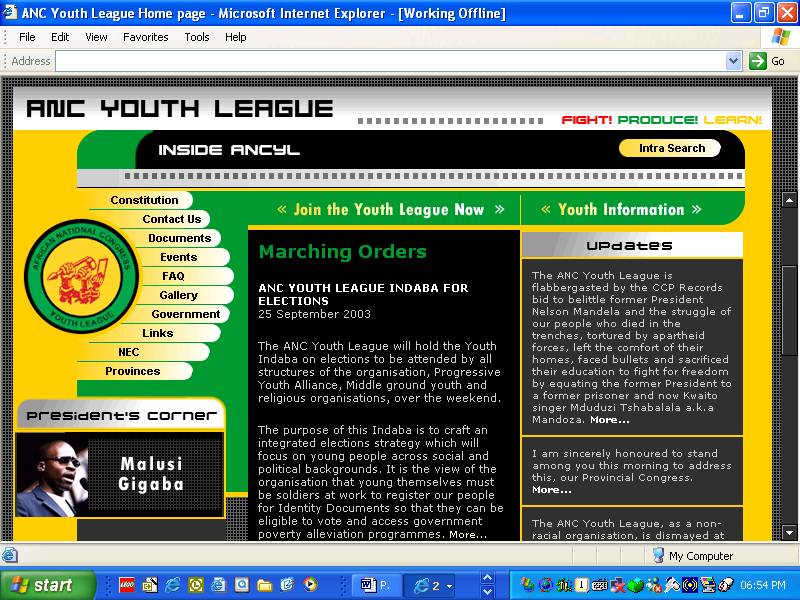Click More after the Mandoza update
Viewport: 800px width, 600px height.
click(x=610, y=420)
